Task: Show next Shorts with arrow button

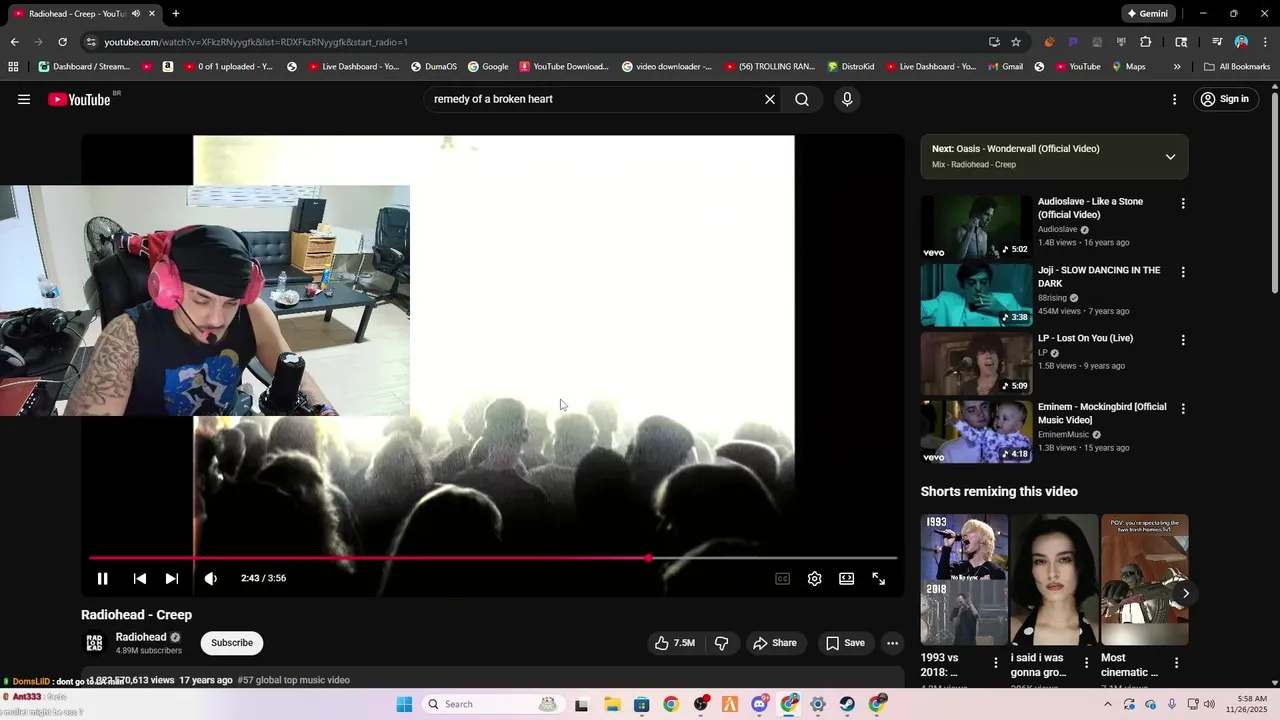Action: coord(1186,593)
